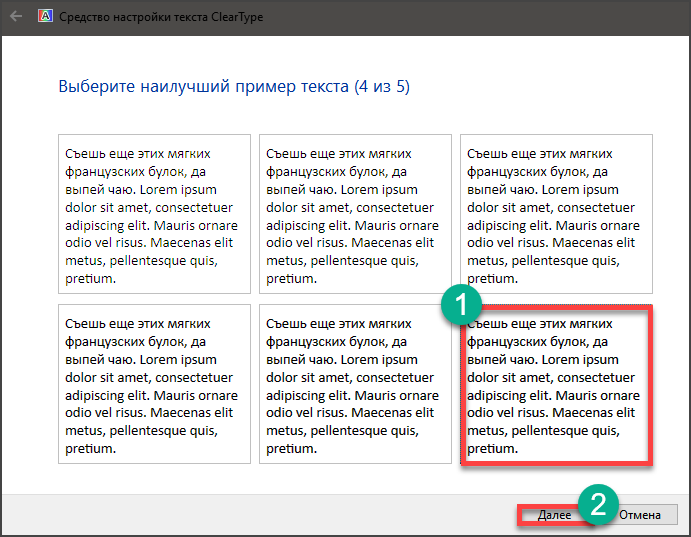This screenshot has height=537, width=691.
Task: Select the bottom-right highlighted text sample
Action: click(x=556, y=384)
